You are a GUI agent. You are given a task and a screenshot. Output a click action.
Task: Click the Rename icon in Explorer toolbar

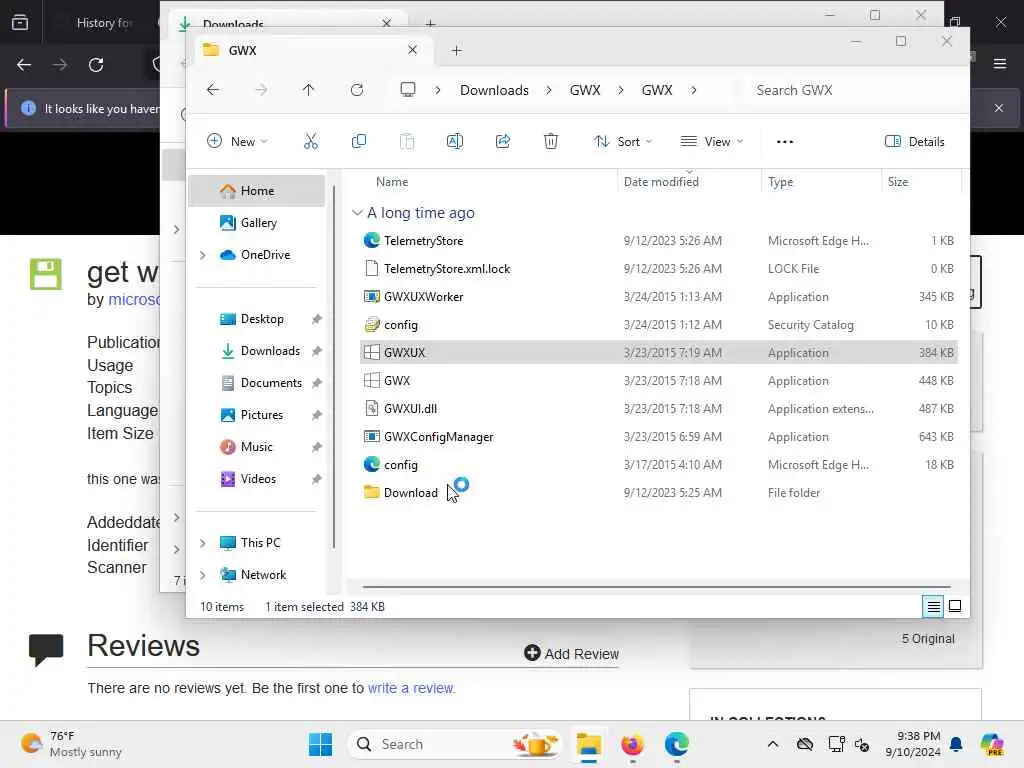pos(455,141)
